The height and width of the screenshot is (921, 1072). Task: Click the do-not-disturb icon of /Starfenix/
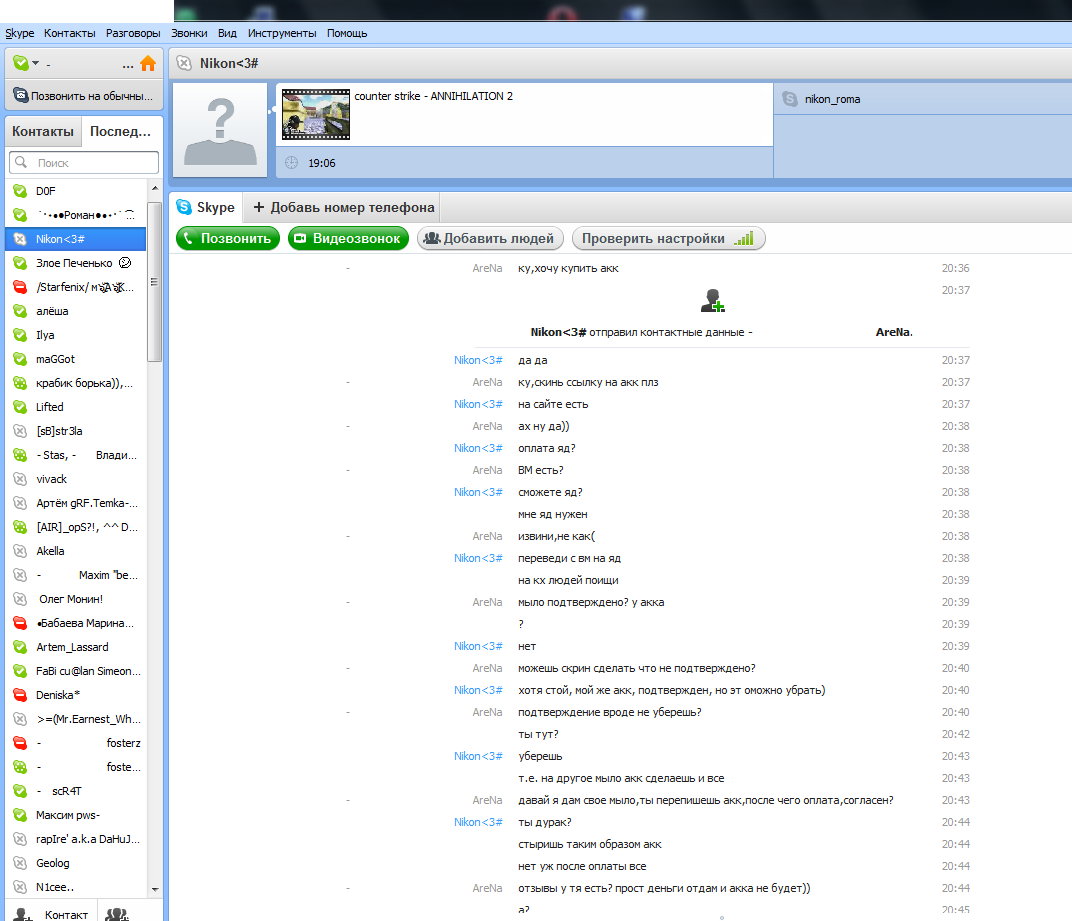tap(20, 287)
